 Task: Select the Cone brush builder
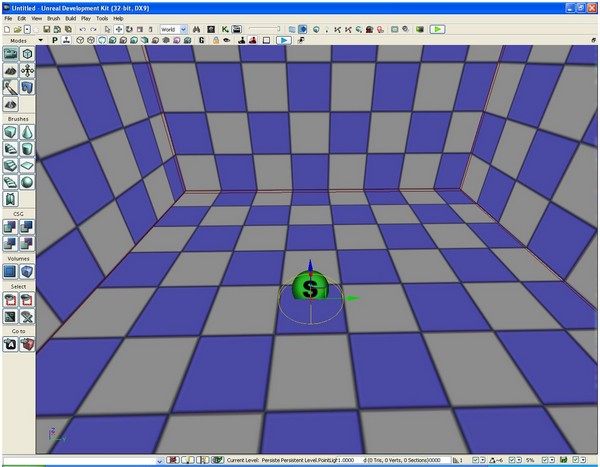pos(27,132)
